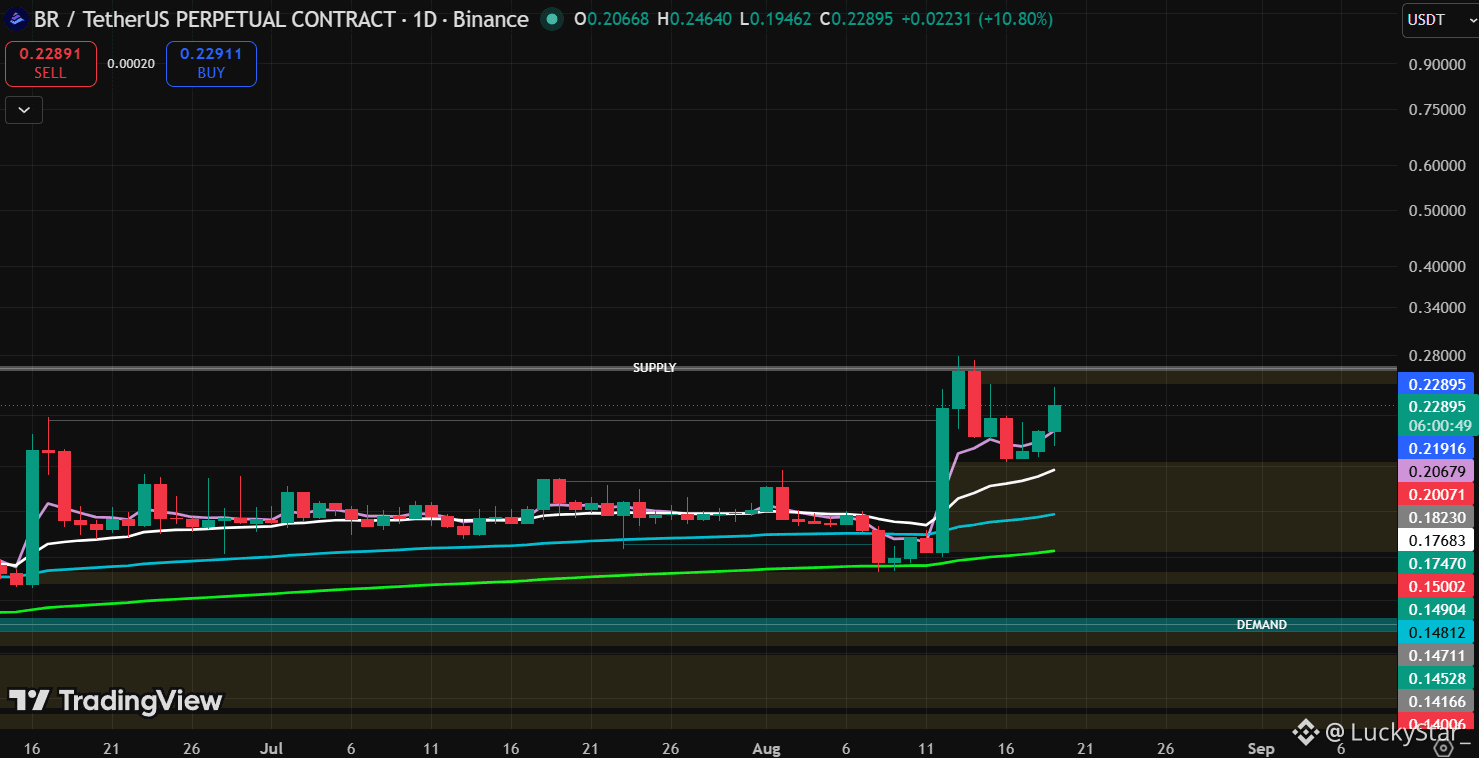Click the gray 0.18230 price label
This screenshot has height=758, width=1479.
pyautogui.click(x=1437, y=518)
